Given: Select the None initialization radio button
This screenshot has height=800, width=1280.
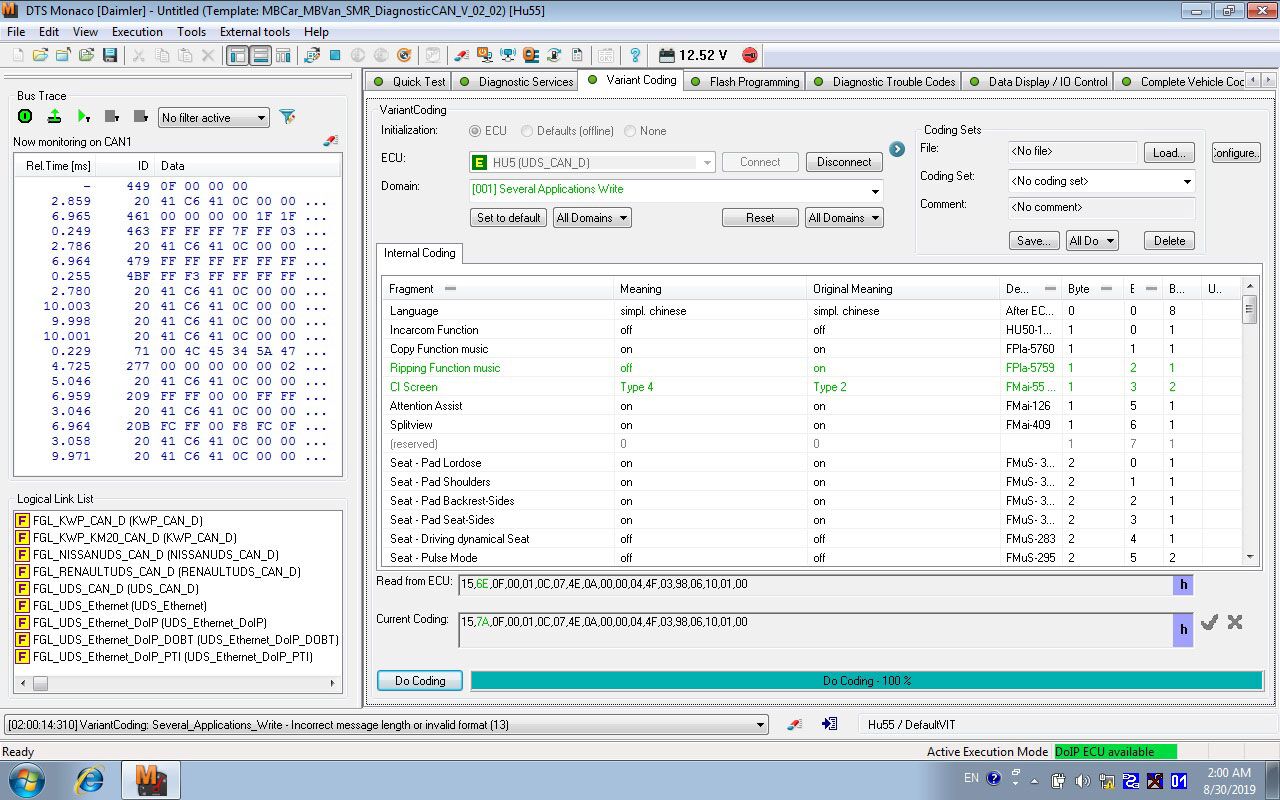Looking at the screenshot, I should 630,131.
